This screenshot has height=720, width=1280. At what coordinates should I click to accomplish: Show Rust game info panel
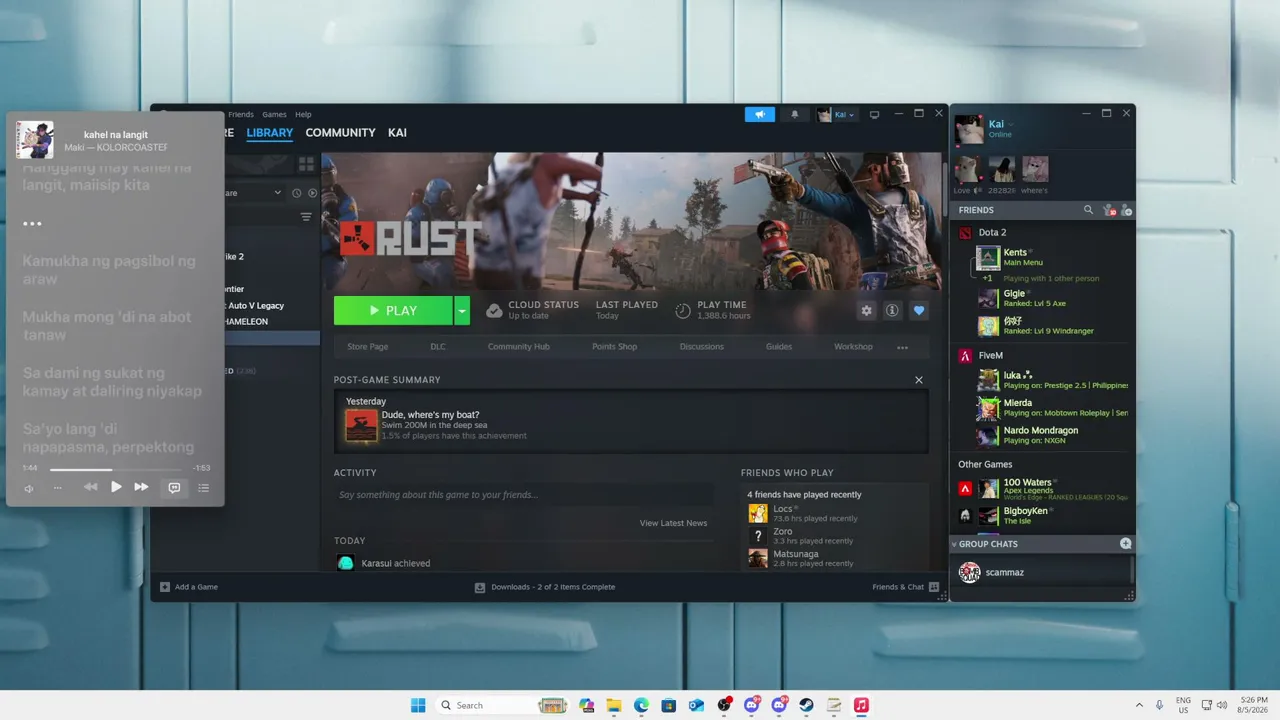[892, 311]
